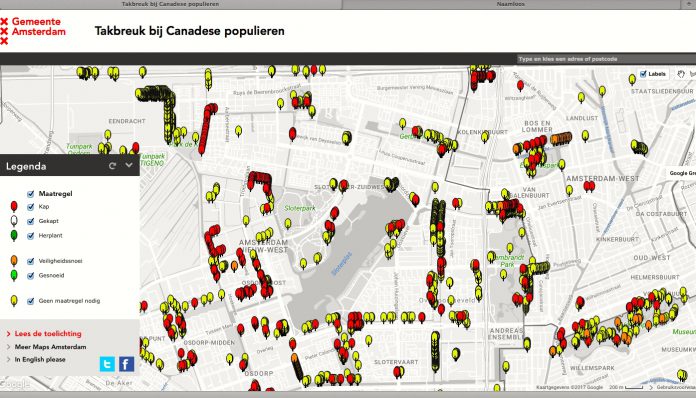Open the Twitter share icon
The image size is (696, 398).
pyautogui.click(x=107, y=364)
